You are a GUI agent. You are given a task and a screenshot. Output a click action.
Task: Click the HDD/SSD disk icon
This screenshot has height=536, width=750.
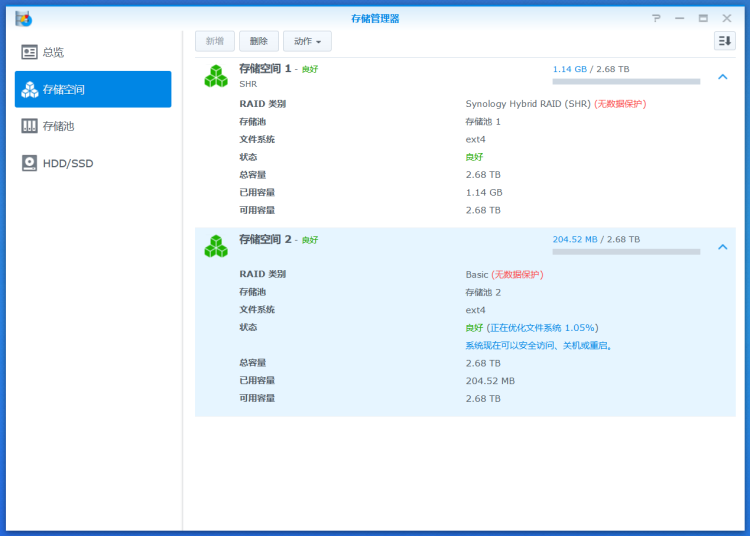pos(29,164)
